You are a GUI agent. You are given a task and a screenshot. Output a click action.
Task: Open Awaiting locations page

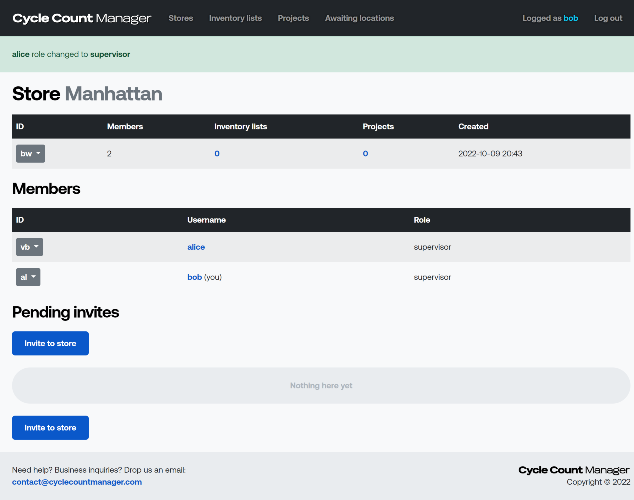pos(359,18)
